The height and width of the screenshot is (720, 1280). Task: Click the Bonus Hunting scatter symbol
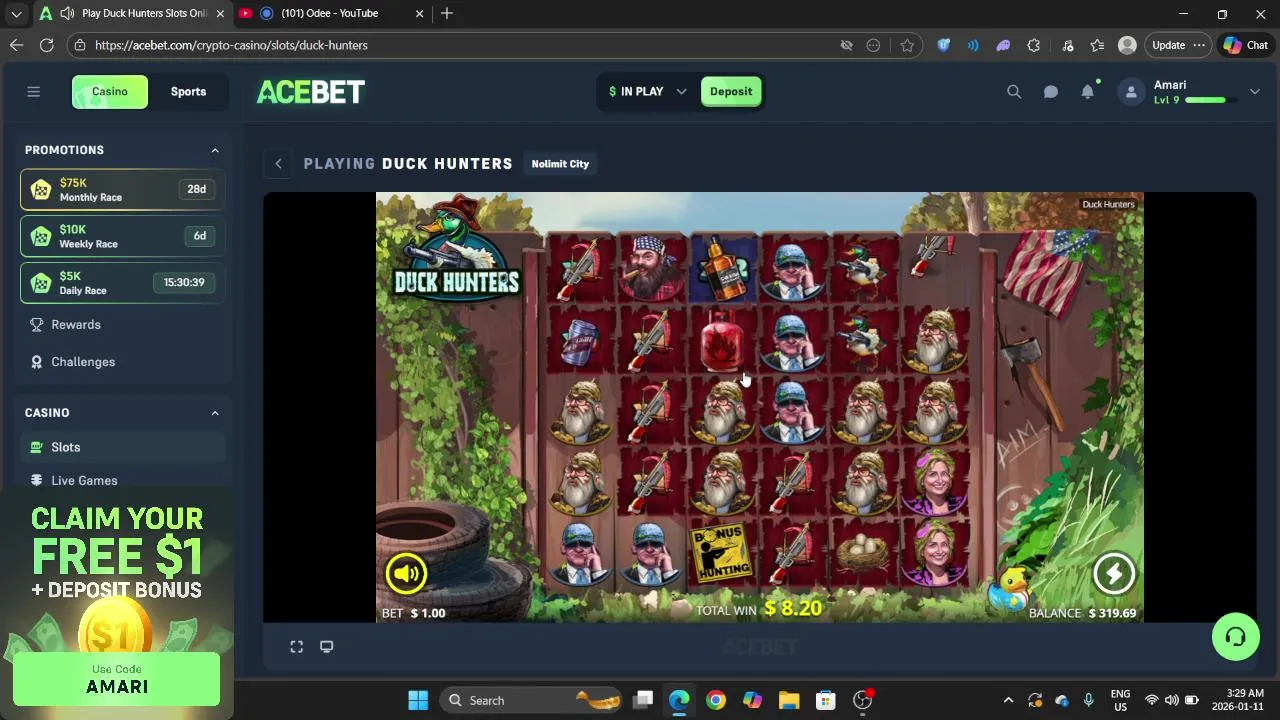point(721,553)
